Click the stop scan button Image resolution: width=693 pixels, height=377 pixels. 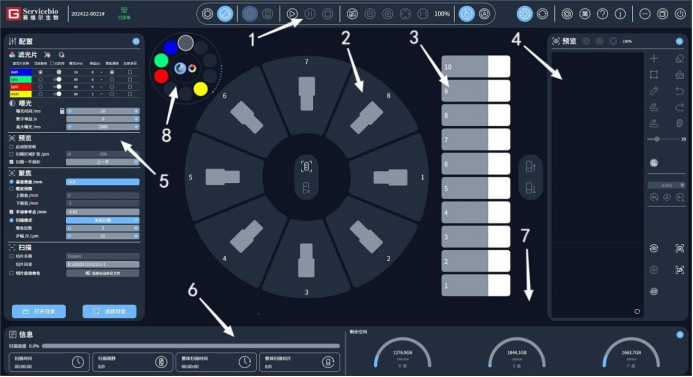[x=327, y=14]
